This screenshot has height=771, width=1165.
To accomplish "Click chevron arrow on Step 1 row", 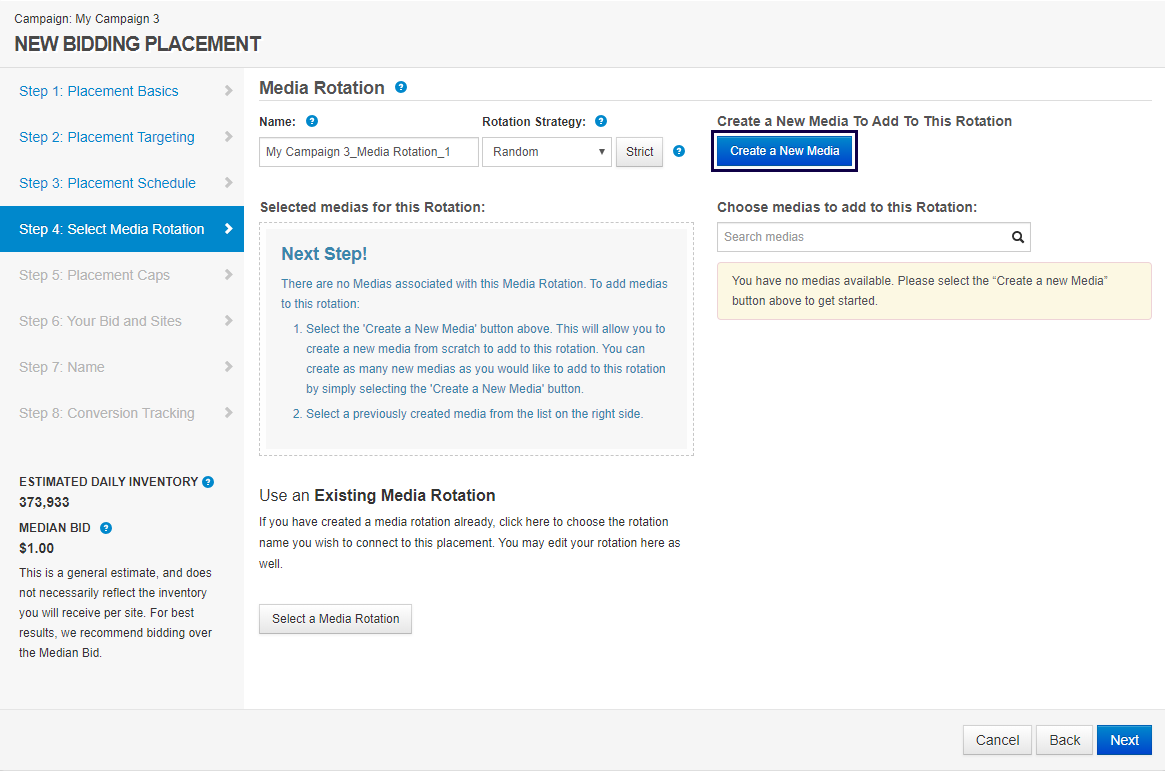I will pos(229,91).
